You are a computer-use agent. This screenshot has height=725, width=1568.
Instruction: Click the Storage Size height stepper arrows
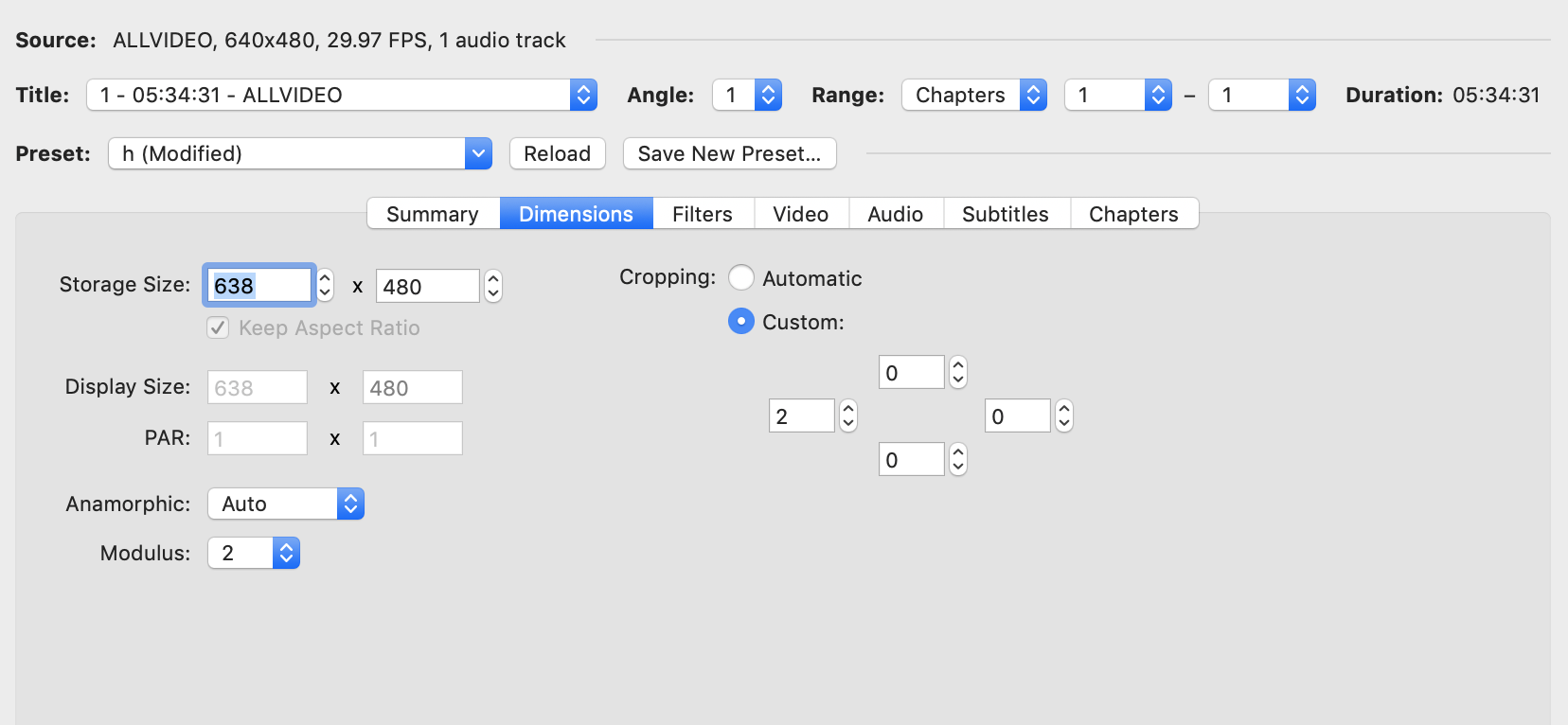tap(492, 286)
